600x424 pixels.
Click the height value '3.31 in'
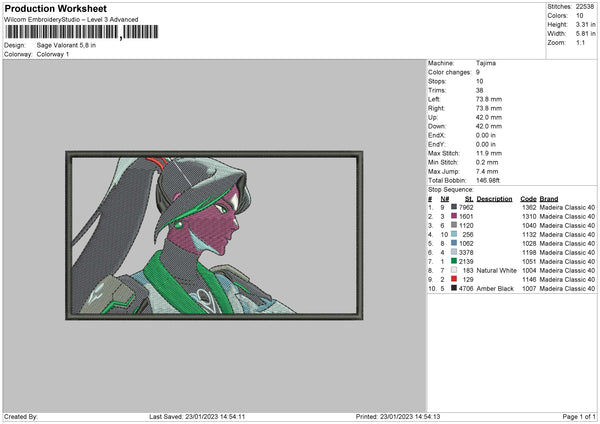[x=585, y=24]
